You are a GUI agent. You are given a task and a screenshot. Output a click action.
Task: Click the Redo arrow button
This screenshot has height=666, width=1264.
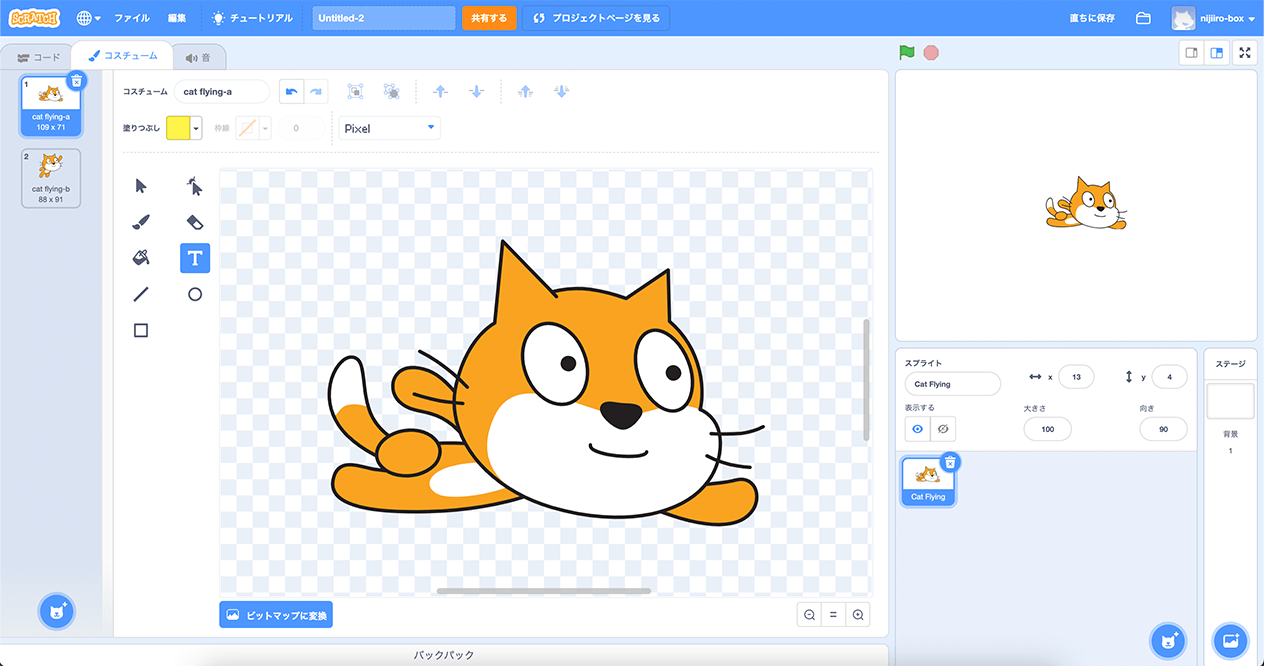pos(316,91)
